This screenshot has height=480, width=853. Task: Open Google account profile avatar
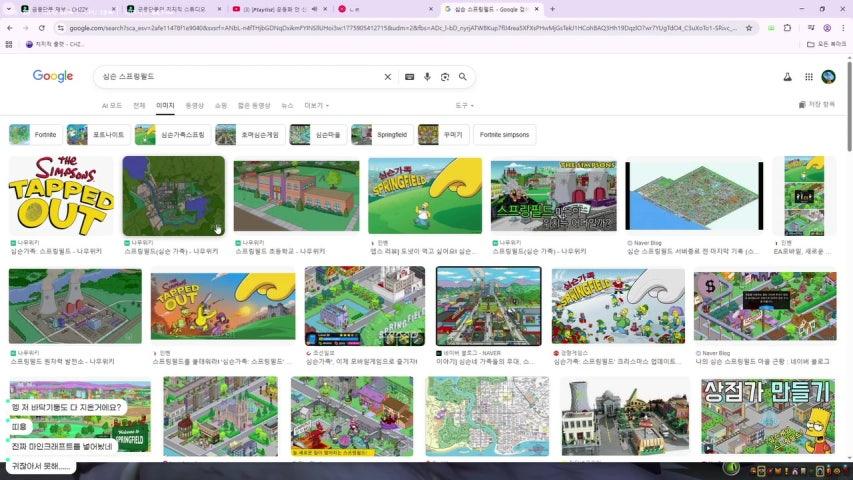click(x=828, y=77)
